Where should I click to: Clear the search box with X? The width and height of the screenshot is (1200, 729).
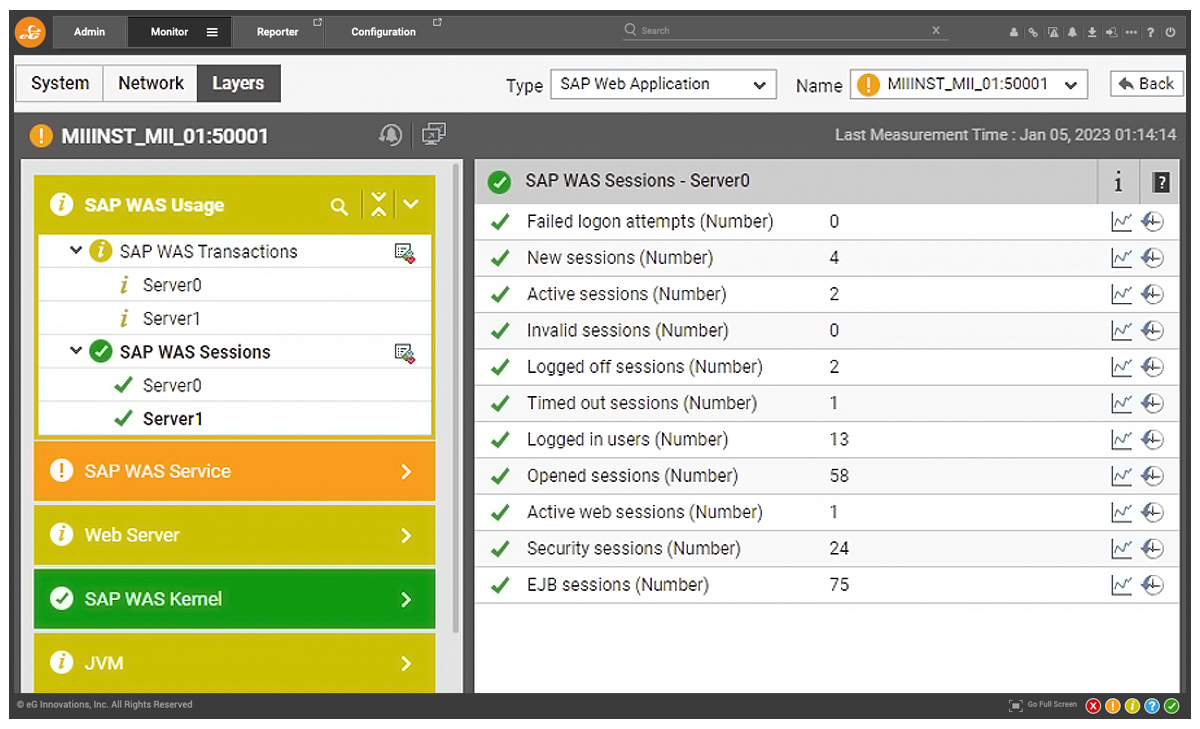tap(936, 30)
